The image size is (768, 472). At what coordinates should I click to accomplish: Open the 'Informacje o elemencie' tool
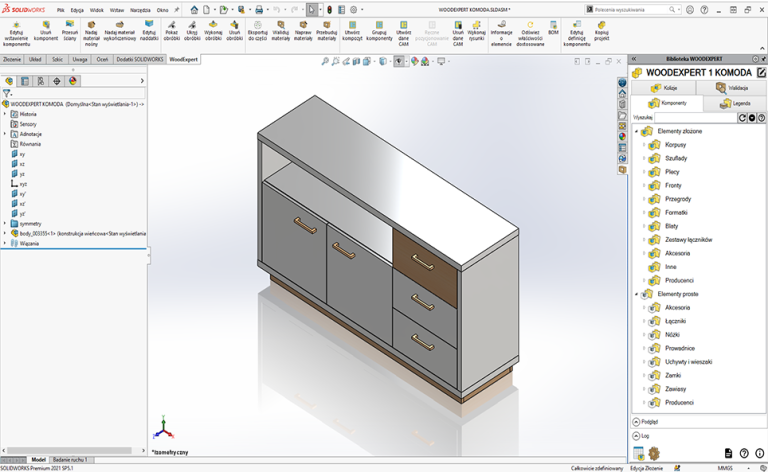pyautogui.click(x=501, y=24)
